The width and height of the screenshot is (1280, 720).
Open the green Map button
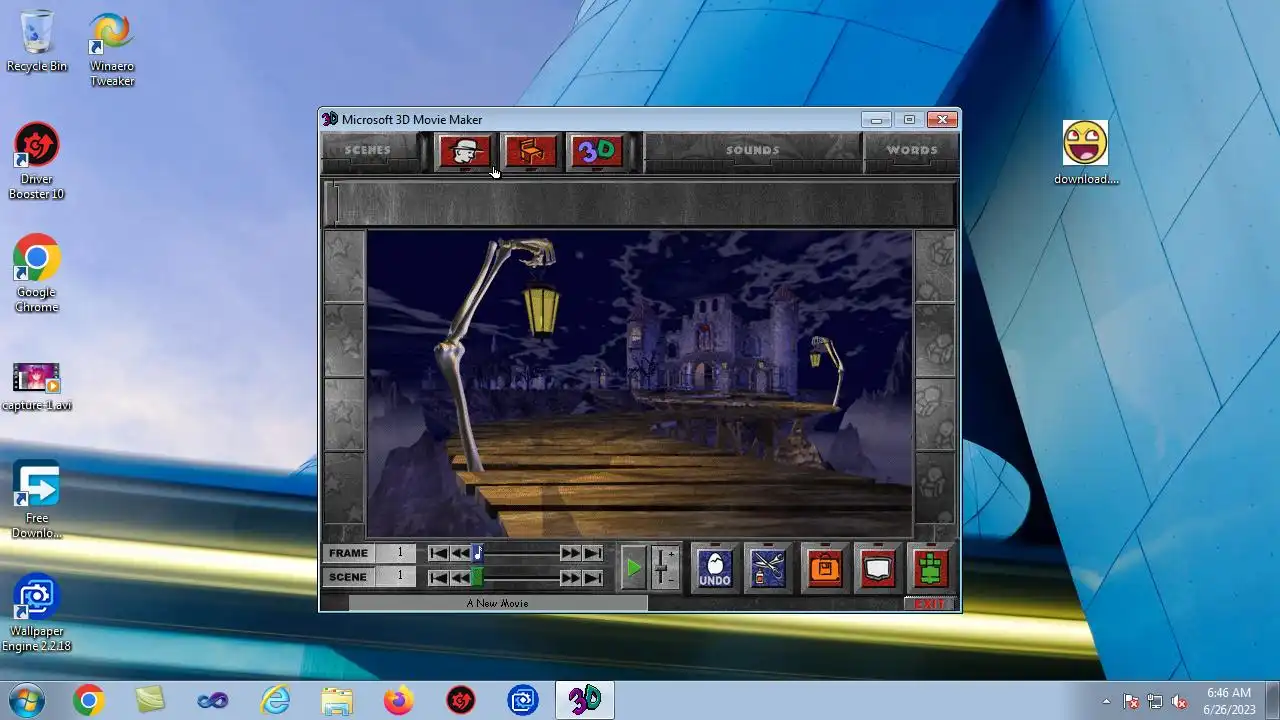pyautogui.click(x=930, y=568)
